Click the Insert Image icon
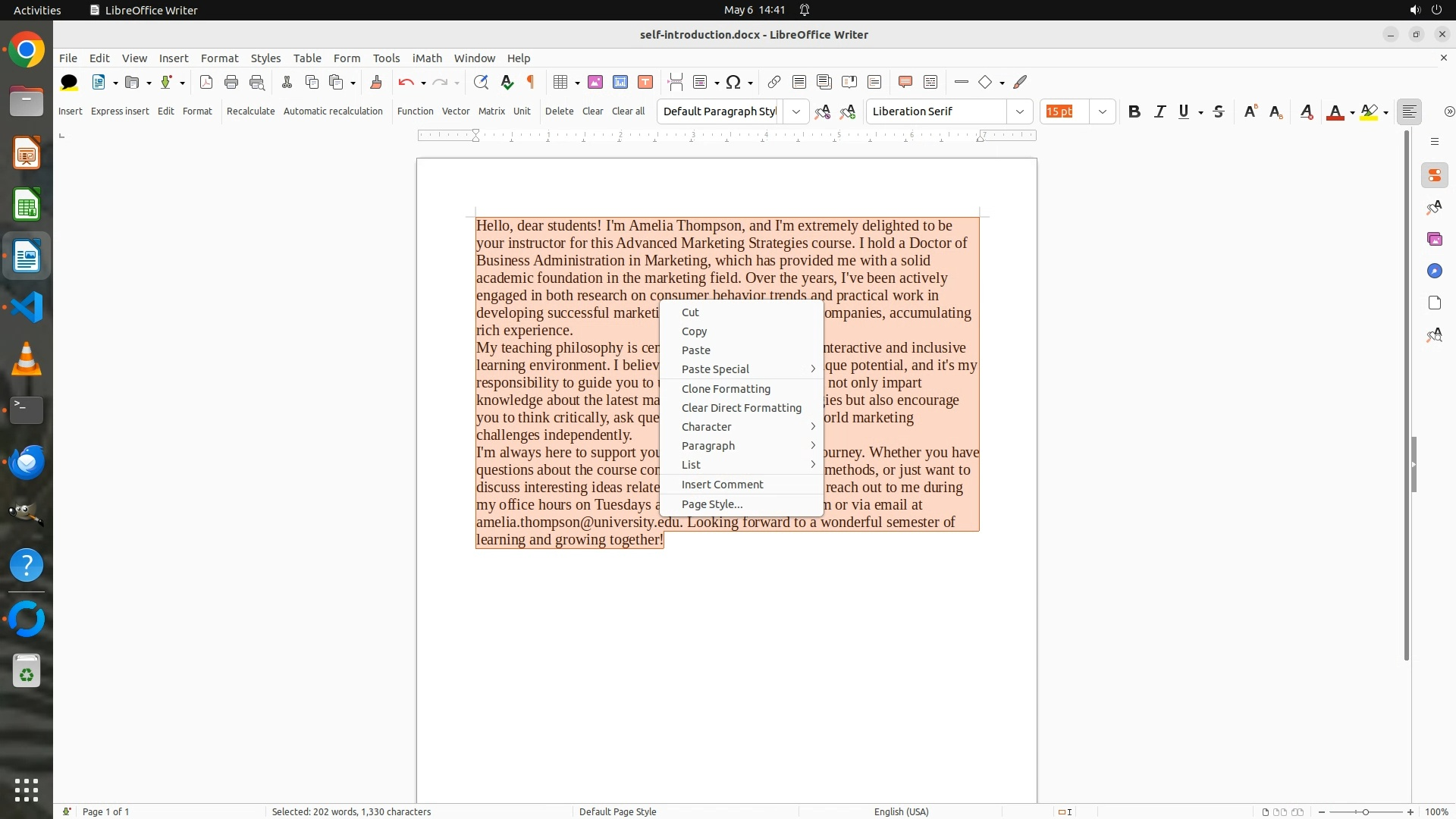This screenshot has width=1456, height=819. 595,82
